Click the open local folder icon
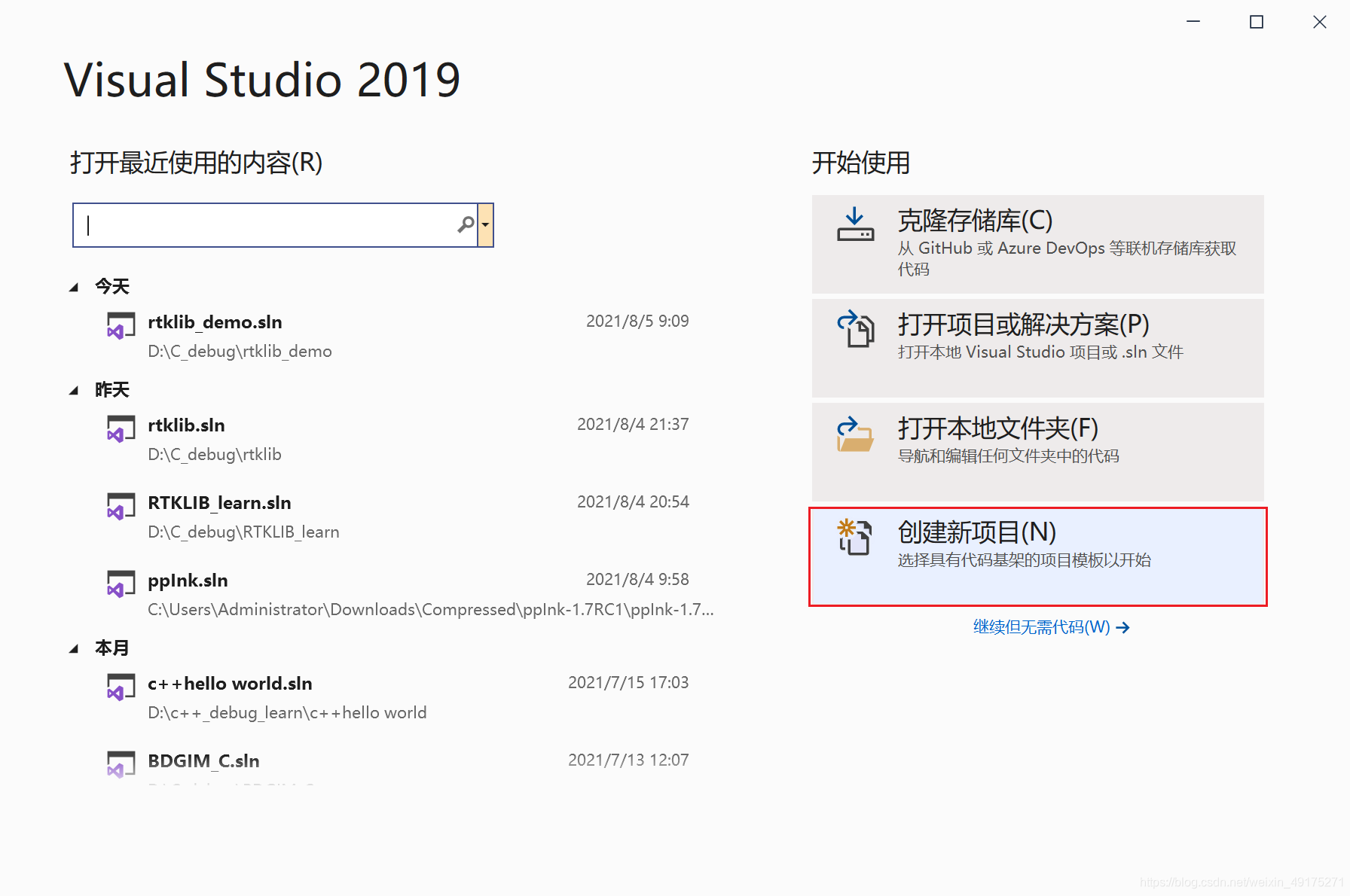Screen dimensions: 1350x896 [x=855, y=434]
